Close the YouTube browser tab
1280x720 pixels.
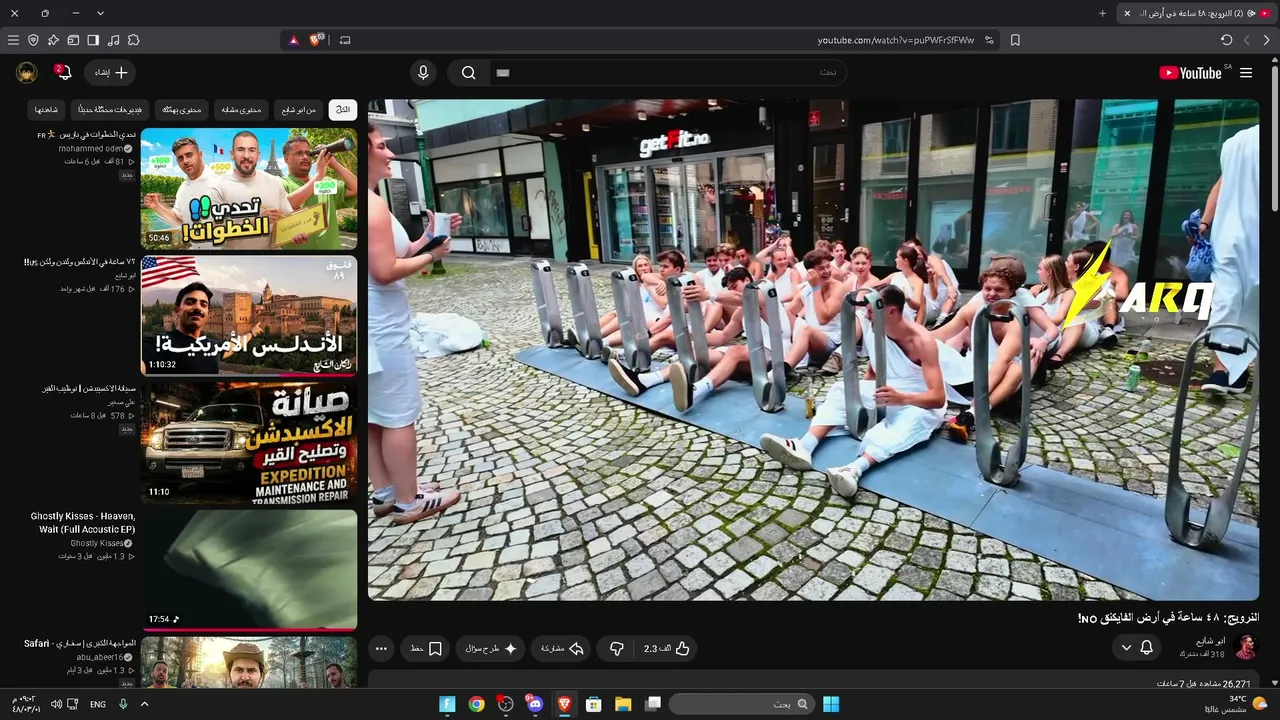1127,13
